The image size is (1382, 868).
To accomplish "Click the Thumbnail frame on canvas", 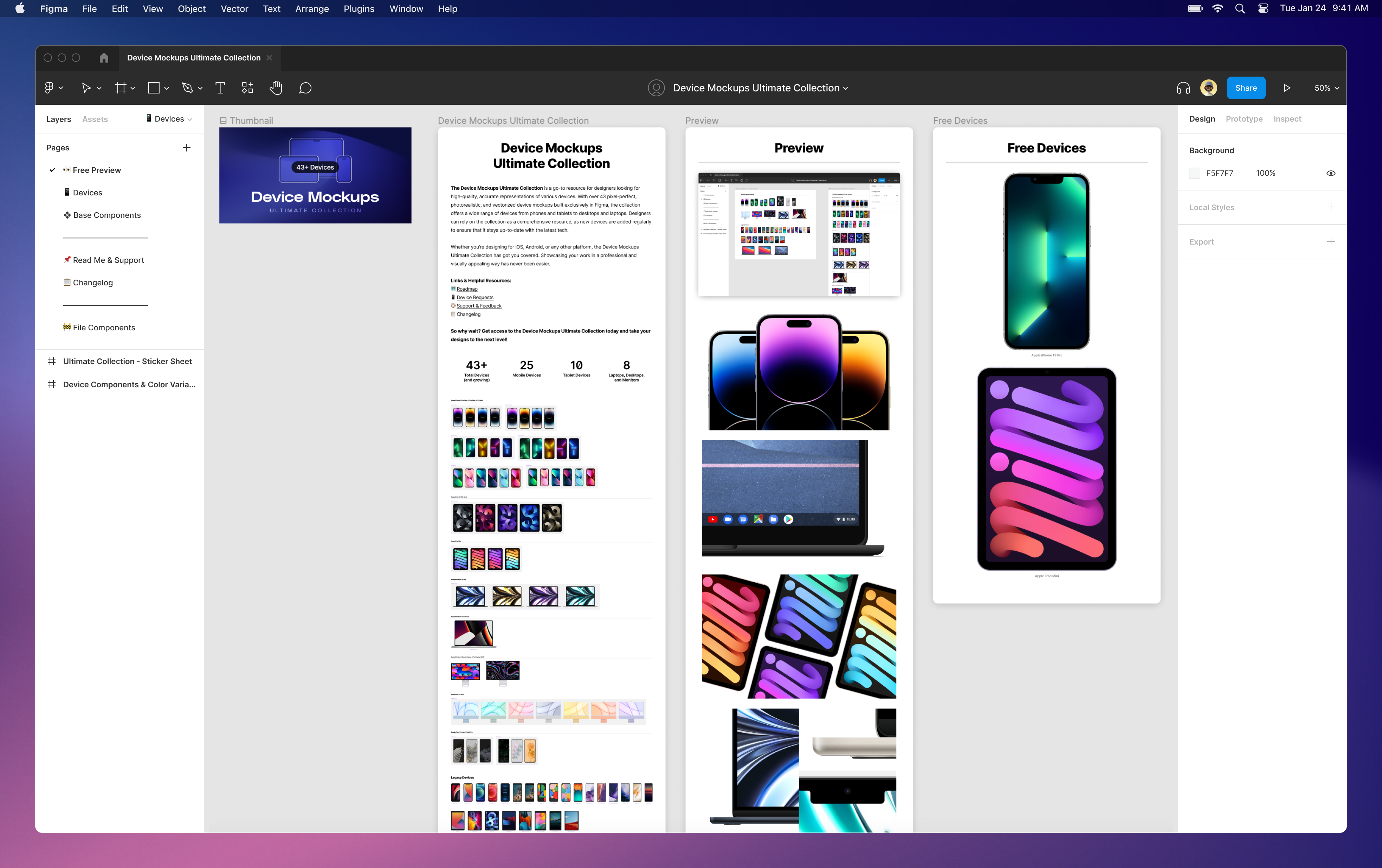I will (x=315, y=175).
